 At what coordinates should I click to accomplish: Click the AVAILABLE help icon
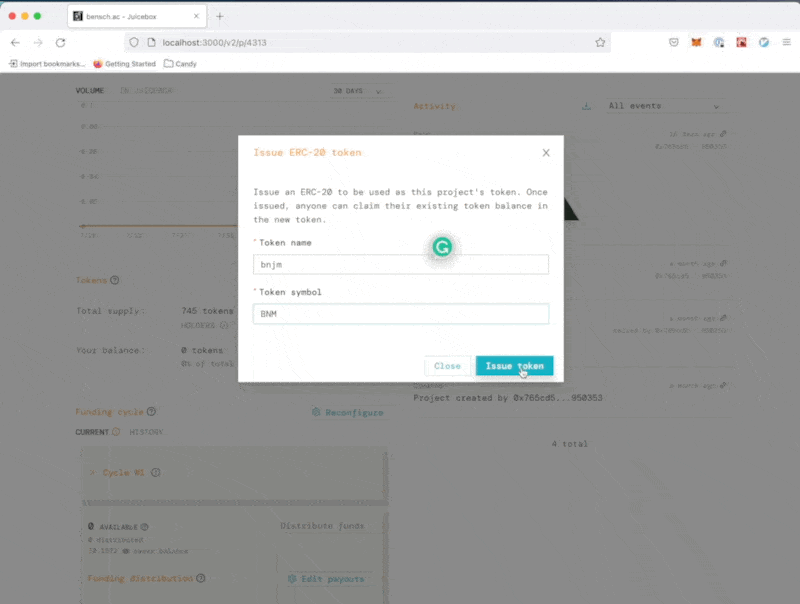[144, 526]
